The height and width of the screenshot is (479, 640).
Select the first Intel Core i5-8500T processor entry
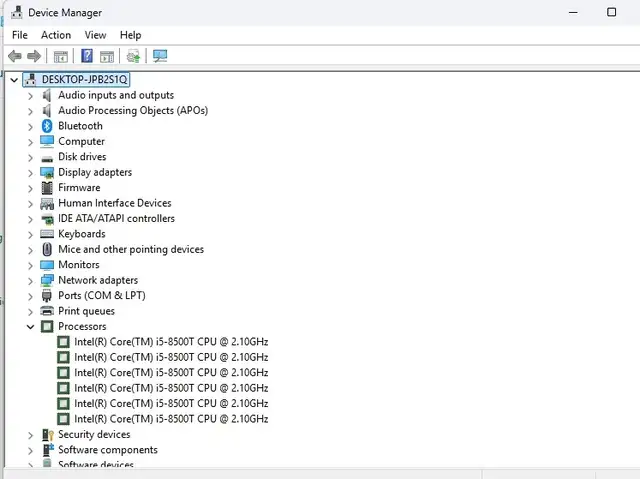pos(171,342)
